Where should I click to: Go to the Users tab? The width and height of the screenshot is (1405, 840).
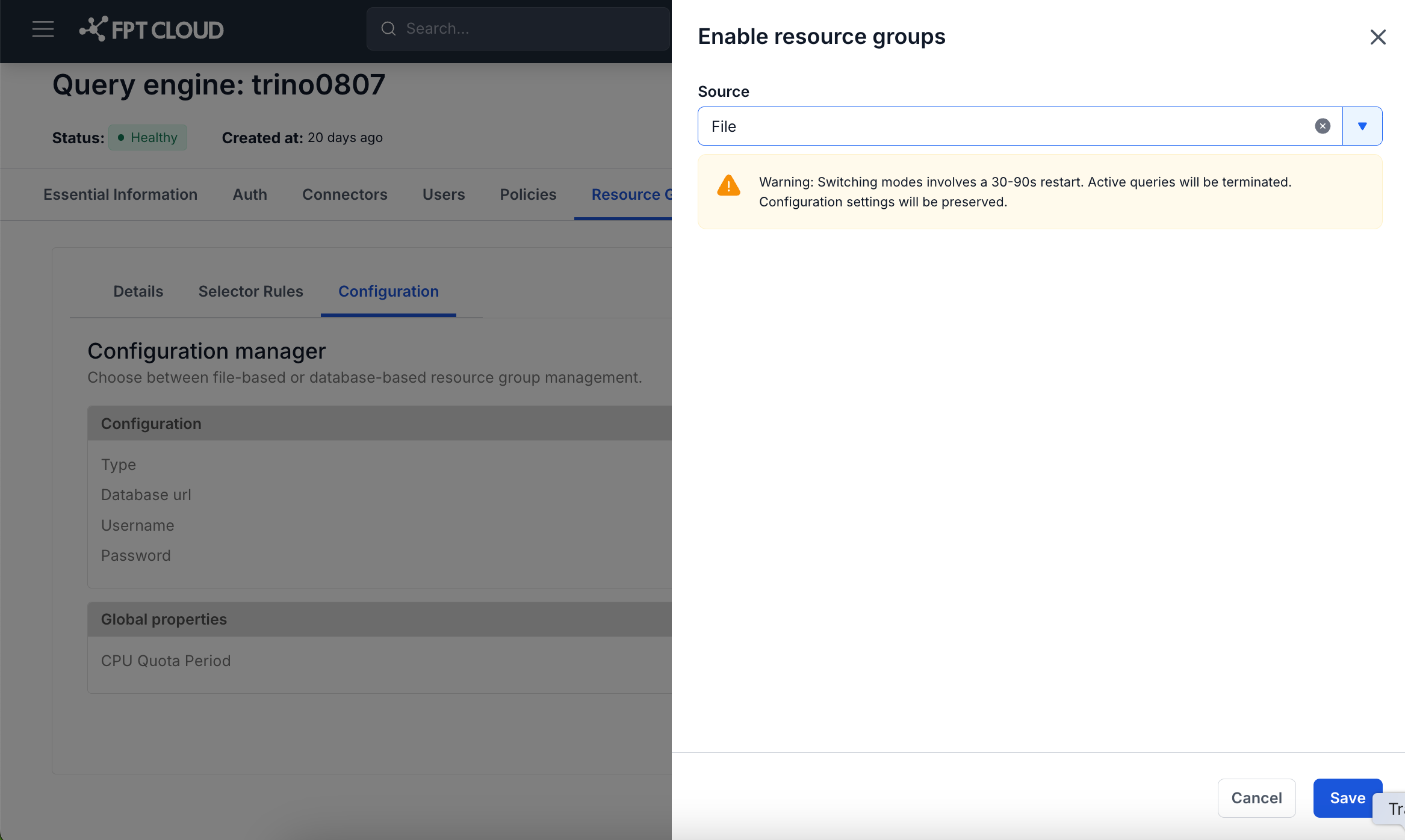444,194
